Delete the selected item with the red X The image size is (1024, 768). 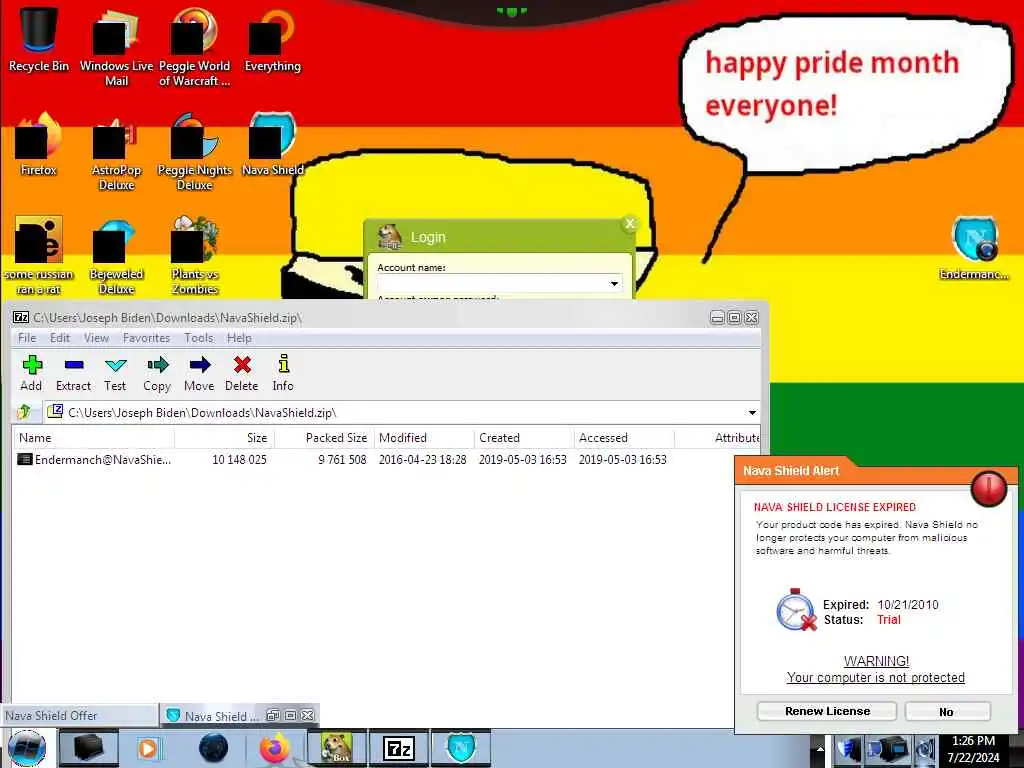pyautogui.click(x=242, y=373)
